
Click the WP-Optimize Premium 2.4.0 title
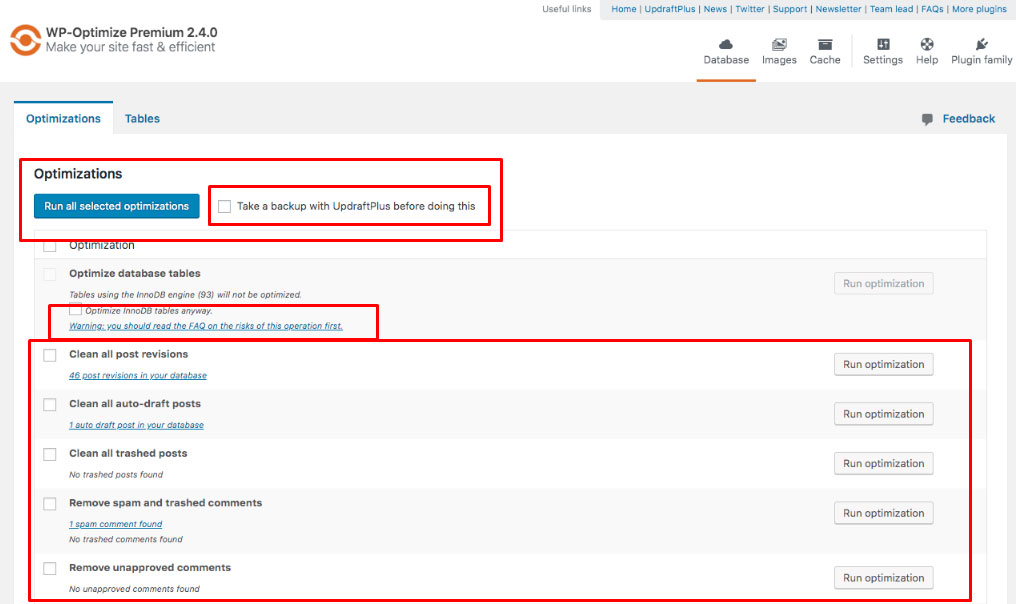click(132, 32)
